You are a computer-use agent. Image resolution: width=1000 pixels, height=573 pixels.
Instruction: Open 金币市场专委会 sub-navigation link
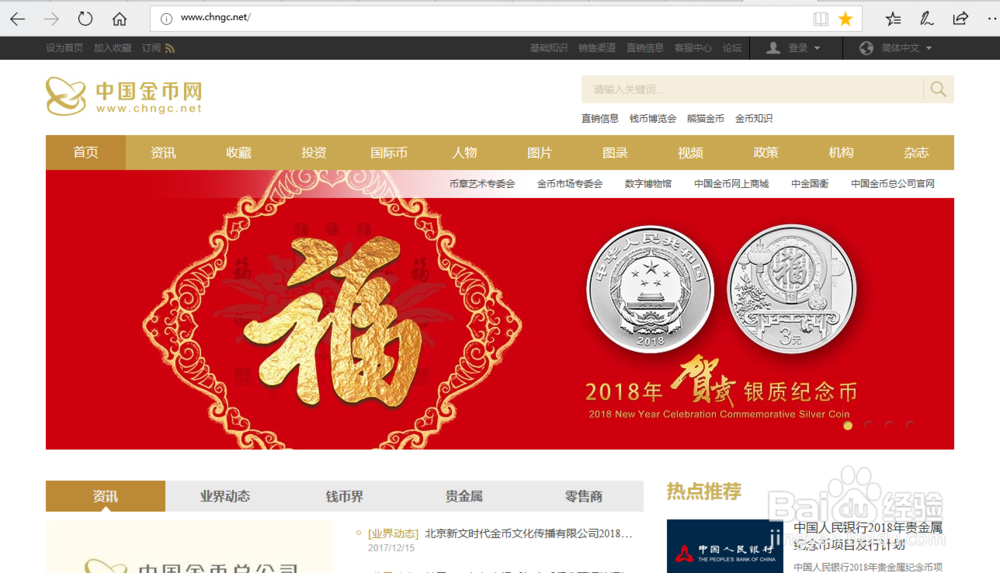pyautogui.click(x=570, y=184)
